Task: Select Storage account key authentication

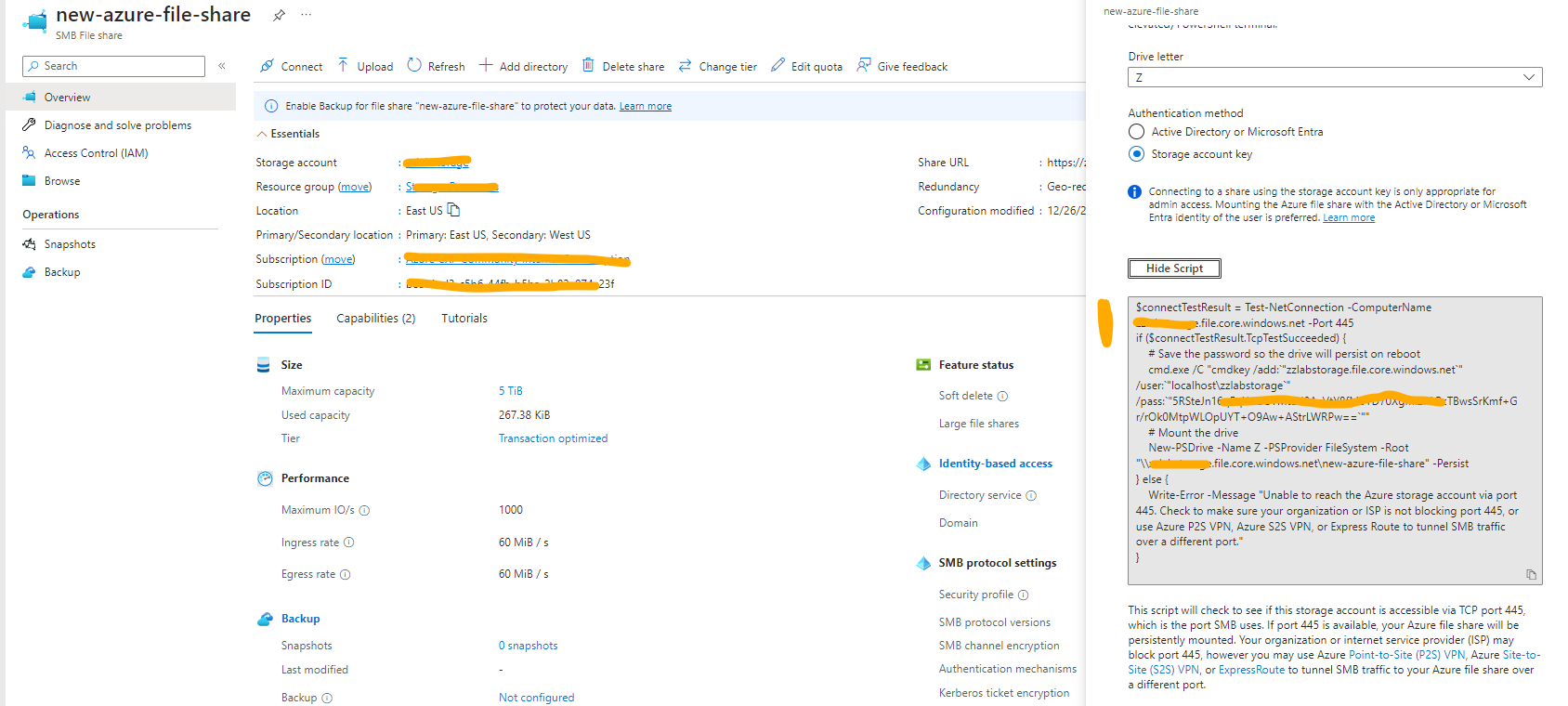Action: 1136,154
